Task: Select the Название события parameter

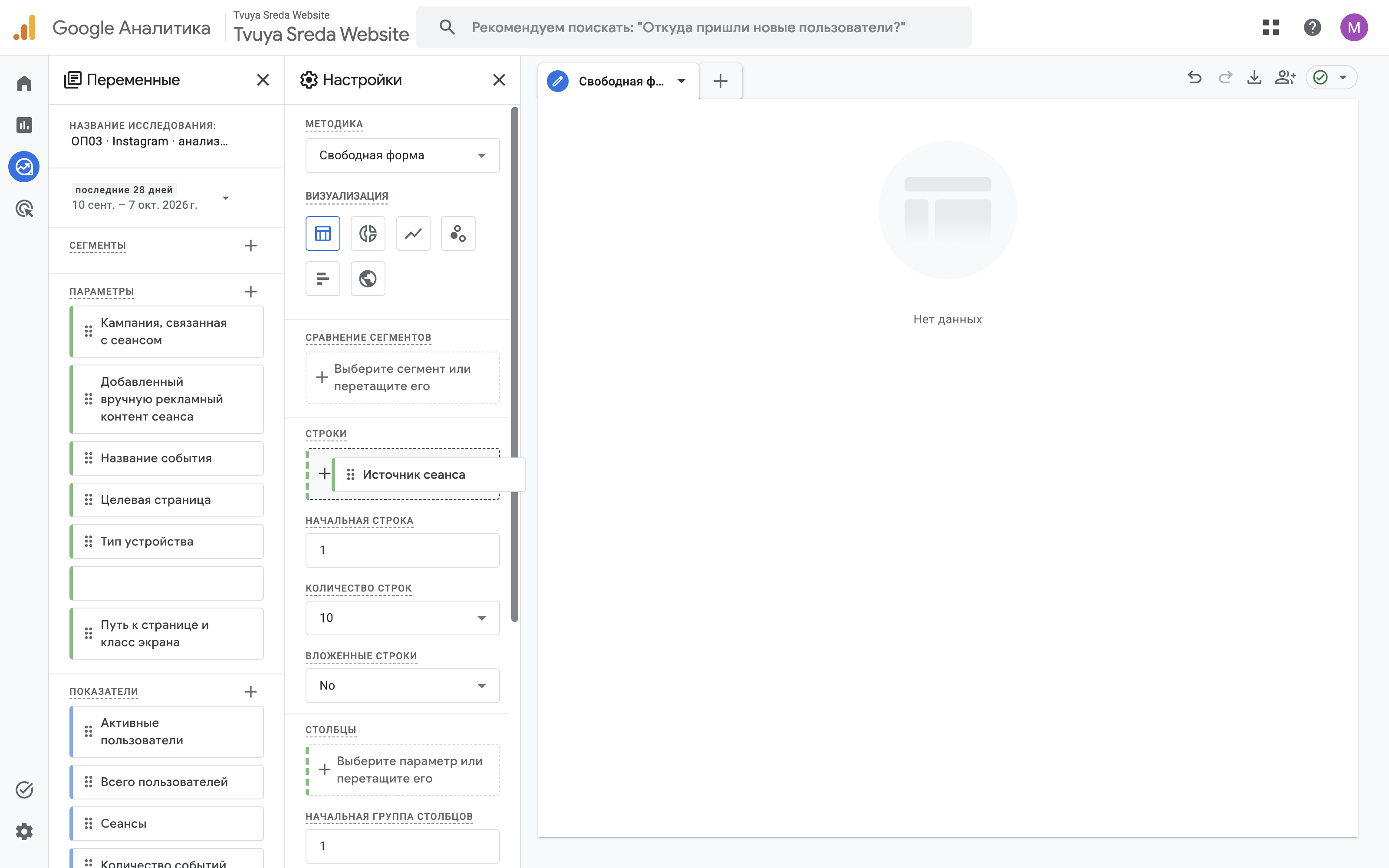Action: click(166, 458)
